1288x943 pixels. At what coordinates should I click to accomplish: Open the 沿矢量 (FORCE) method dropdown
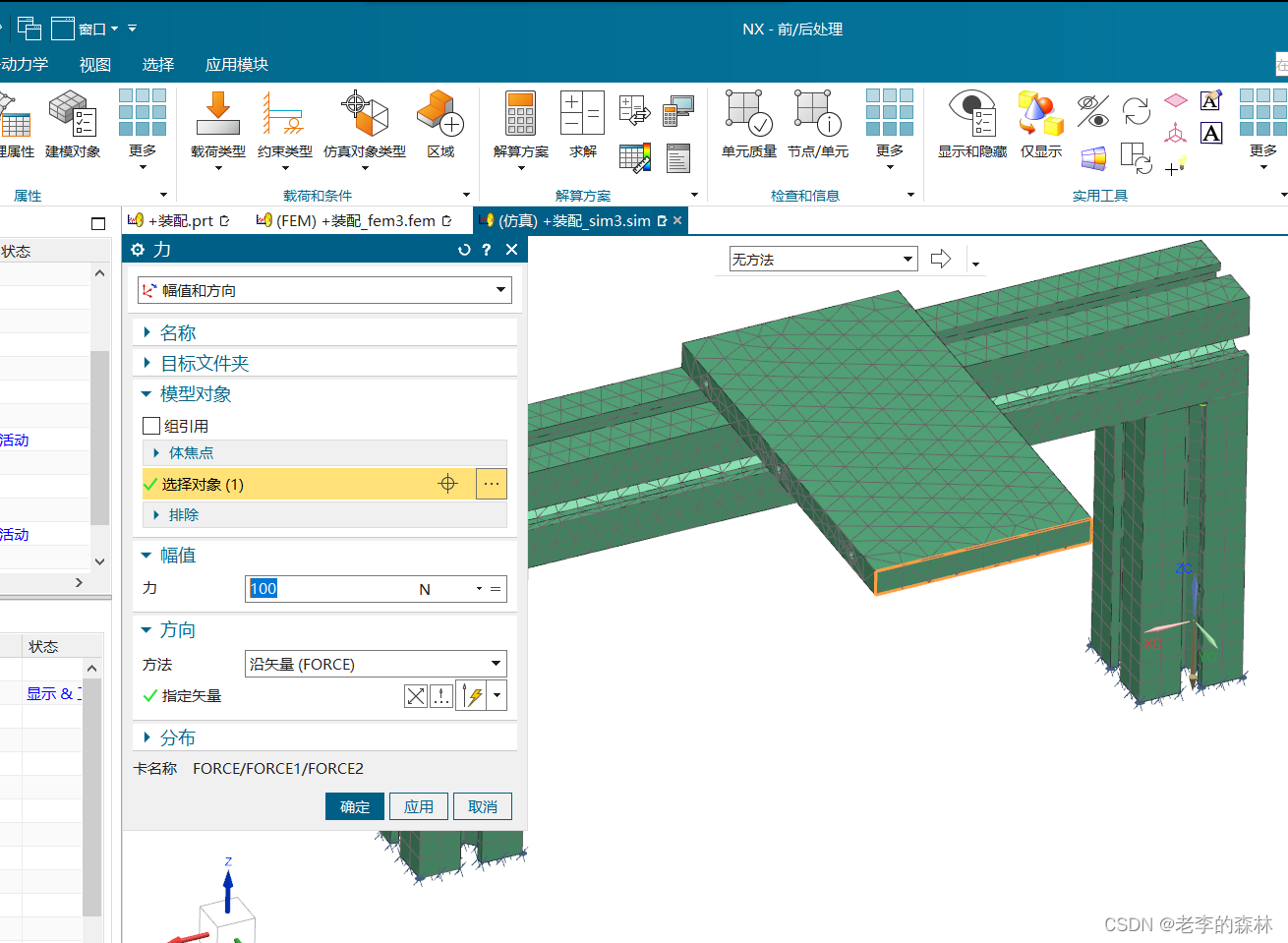tap(376, 664)
